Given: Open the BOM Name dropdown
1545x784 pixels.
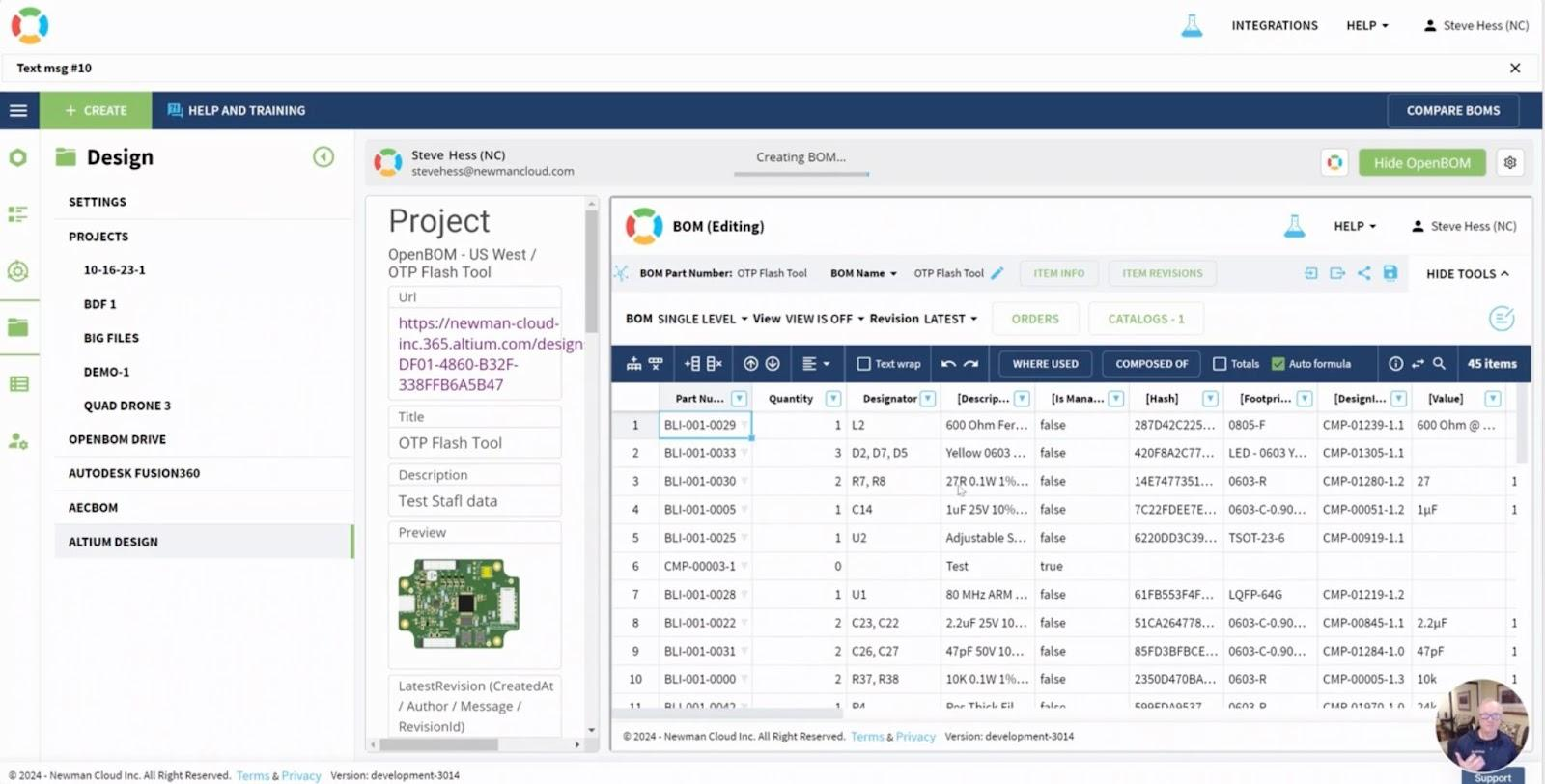Looking at the screenshot, I should coord(863,273).
